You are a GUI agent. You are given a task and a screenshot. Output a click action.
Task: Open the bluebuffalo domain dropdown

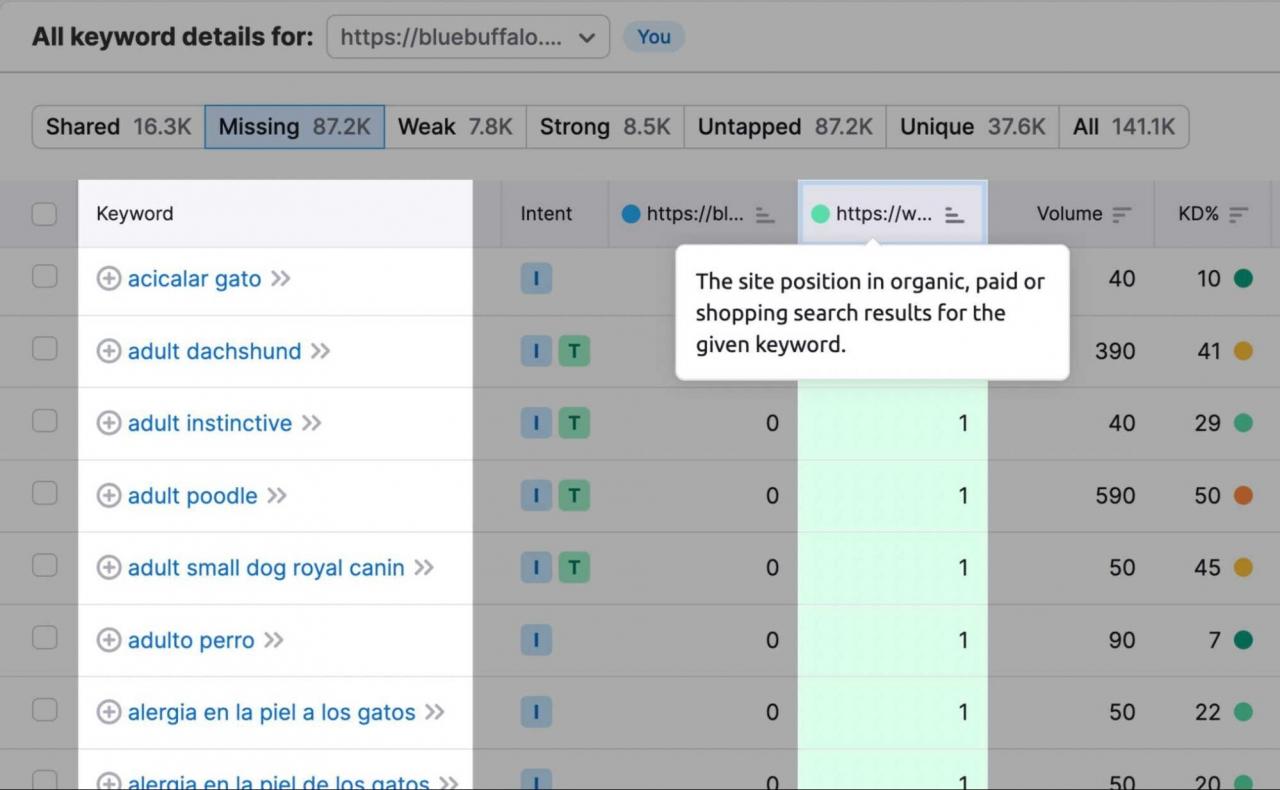[468, 37]
